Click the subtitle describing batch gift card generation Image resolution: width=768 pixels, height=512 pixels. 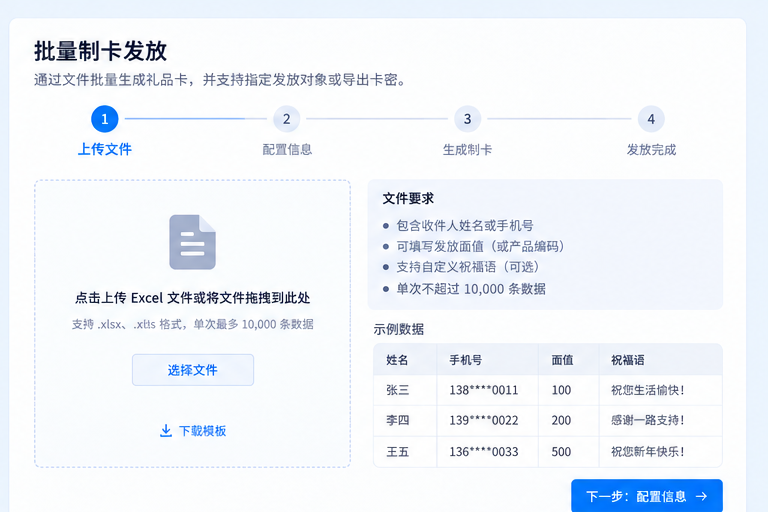tap(220, 80)
